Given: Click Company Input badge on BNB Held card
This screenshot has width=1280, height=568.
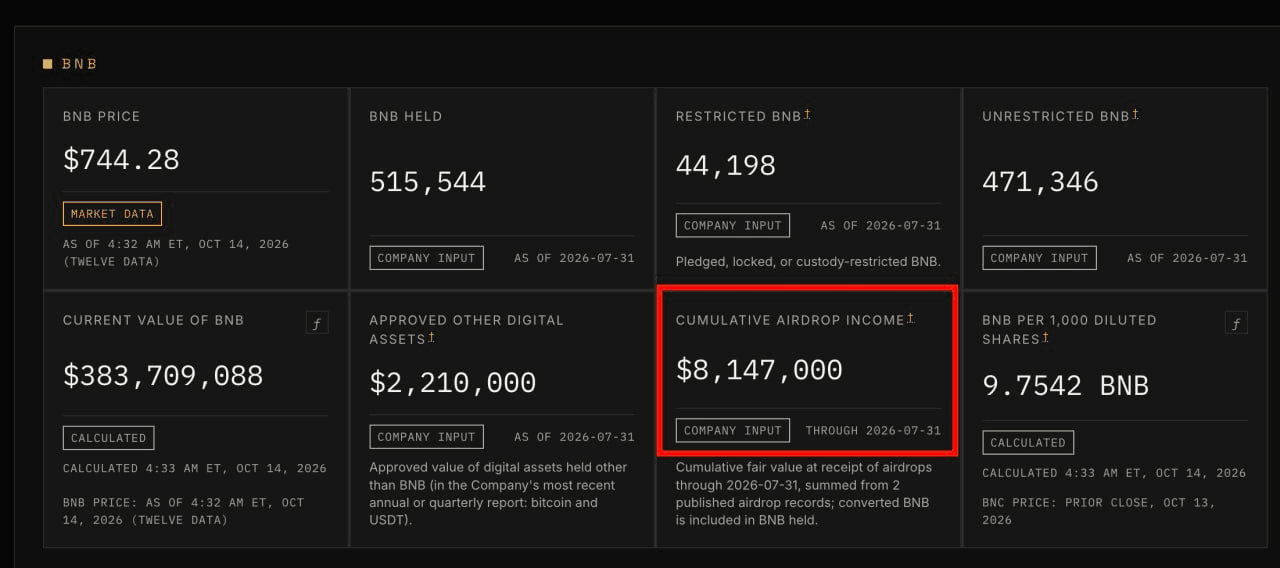Looking at the screenshot, I should 426,258.
